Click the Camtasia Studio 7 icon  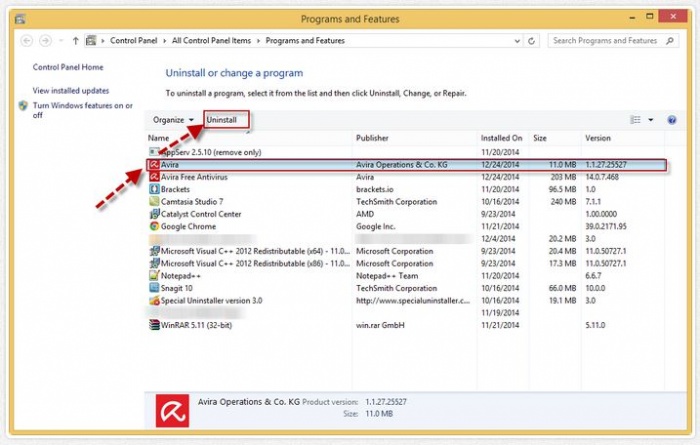point(154,202)
